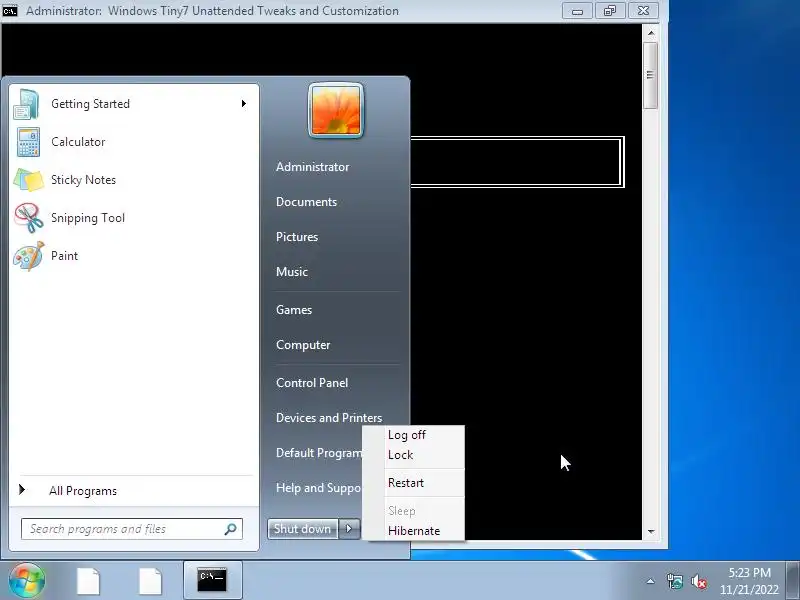
Task: Click the user account flower picture
Action: coord(336,110)
